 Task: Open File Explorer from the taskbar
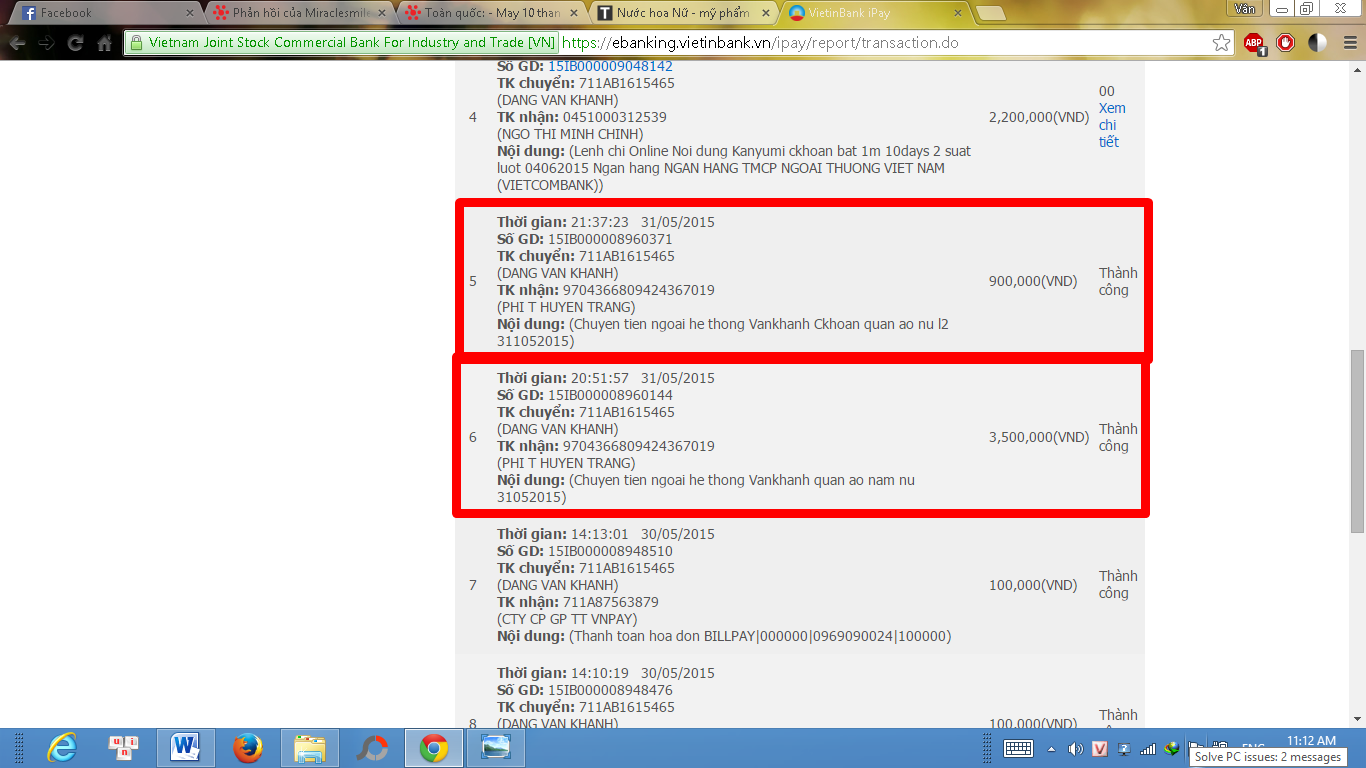point(309,747)
